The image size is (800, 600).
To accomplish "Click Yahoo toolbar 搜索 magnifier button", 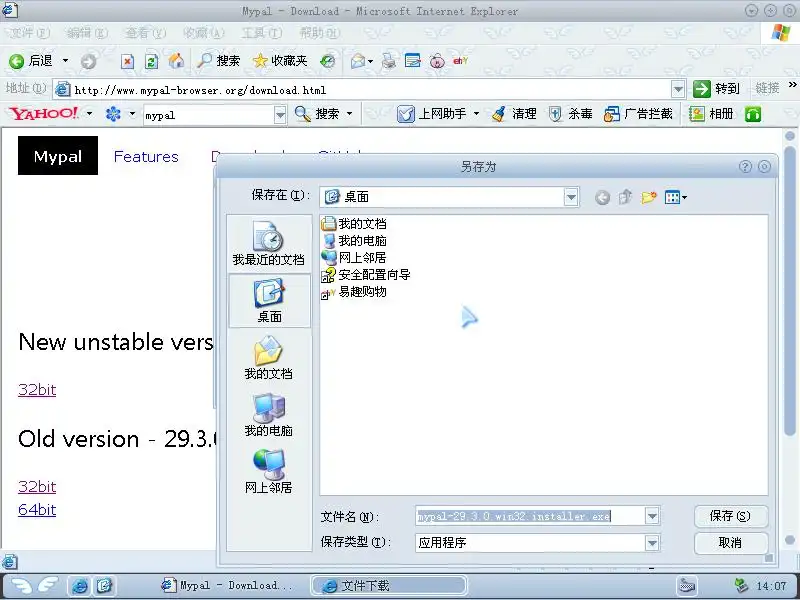I will (317, 114).
